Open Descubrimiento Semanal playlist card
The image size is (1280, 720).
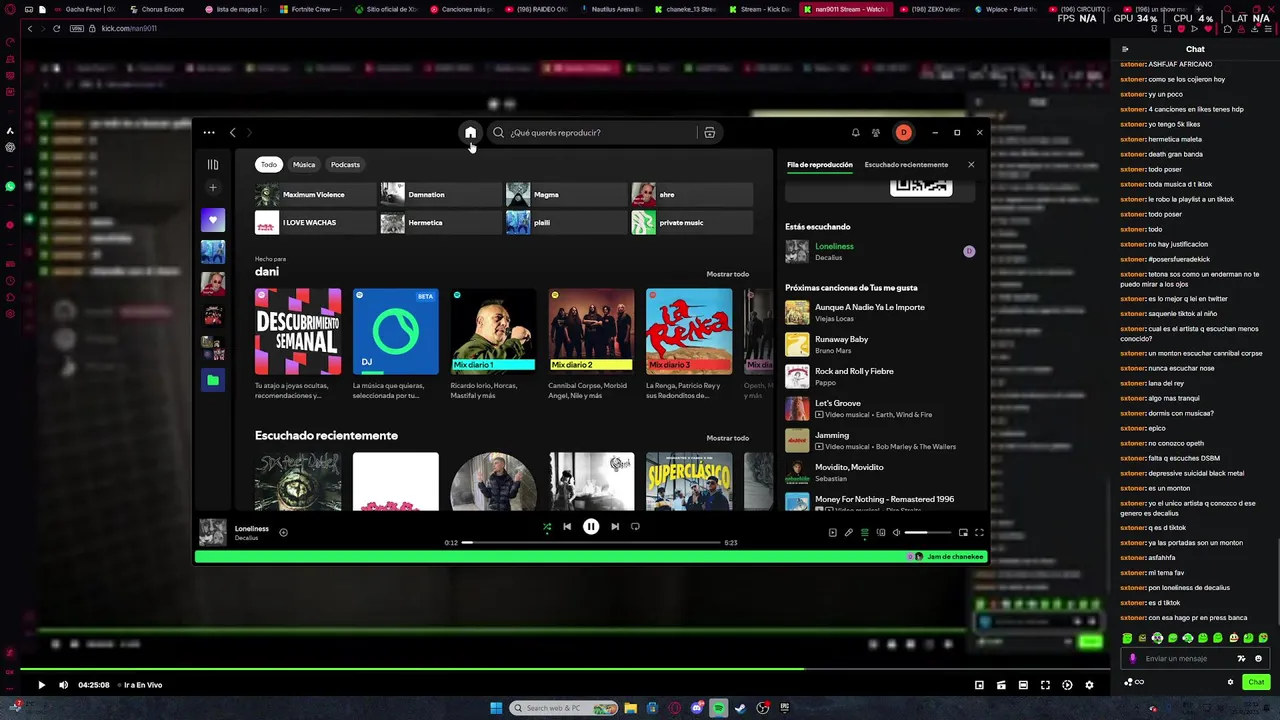point(298,344)
